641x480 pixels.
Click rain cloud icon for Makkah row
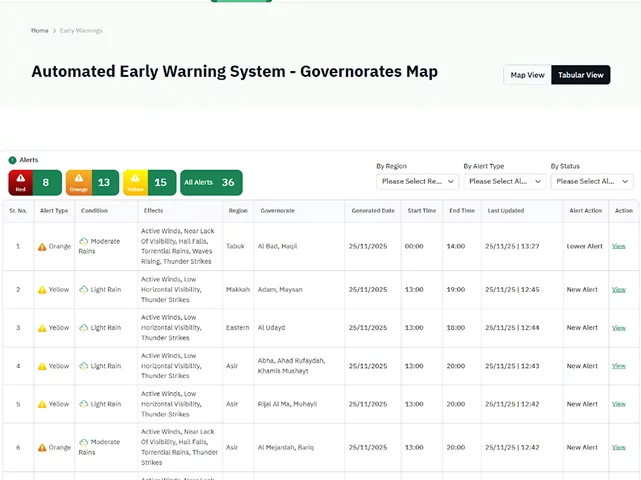tap(84, 289)
